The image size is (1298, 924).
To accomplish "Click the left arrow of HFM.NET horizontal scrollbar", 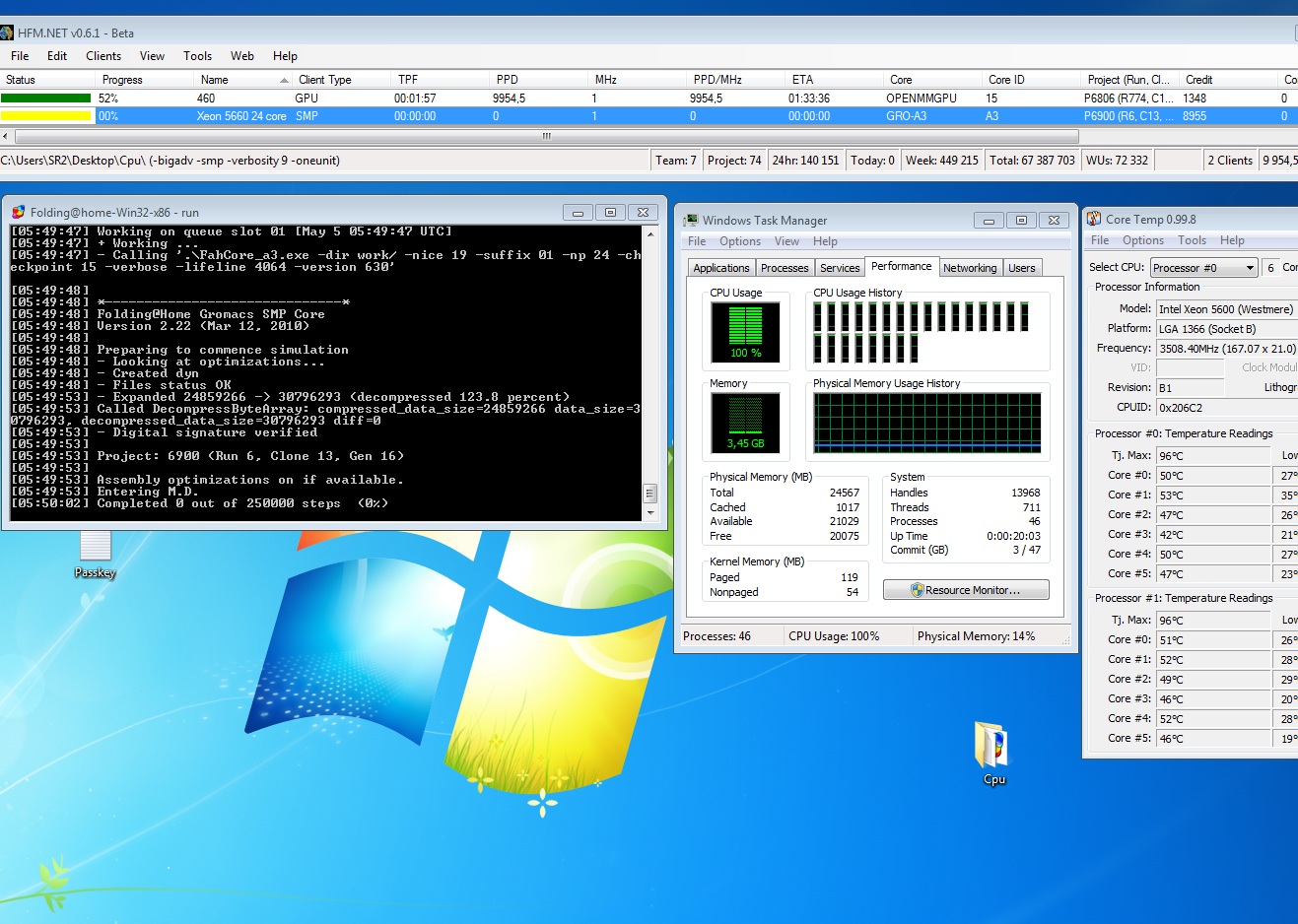I will (x=6, y=137).
